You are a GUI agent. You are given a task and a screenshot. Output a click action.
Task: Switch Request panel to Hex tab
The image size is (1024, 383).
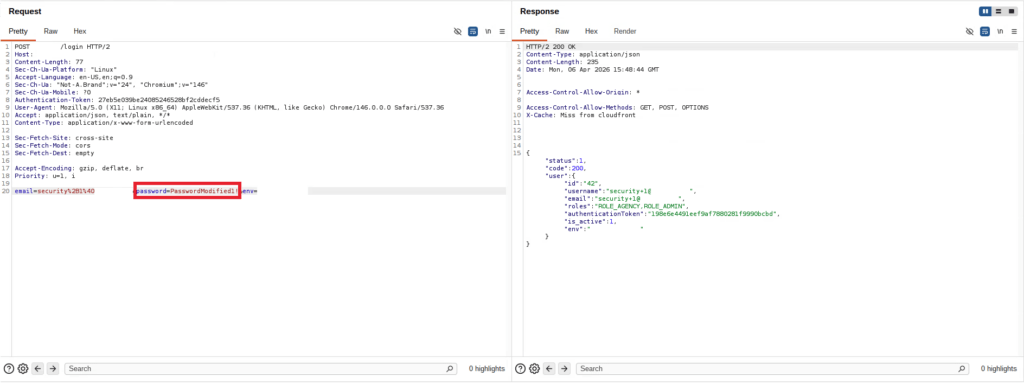coord(80,31)
